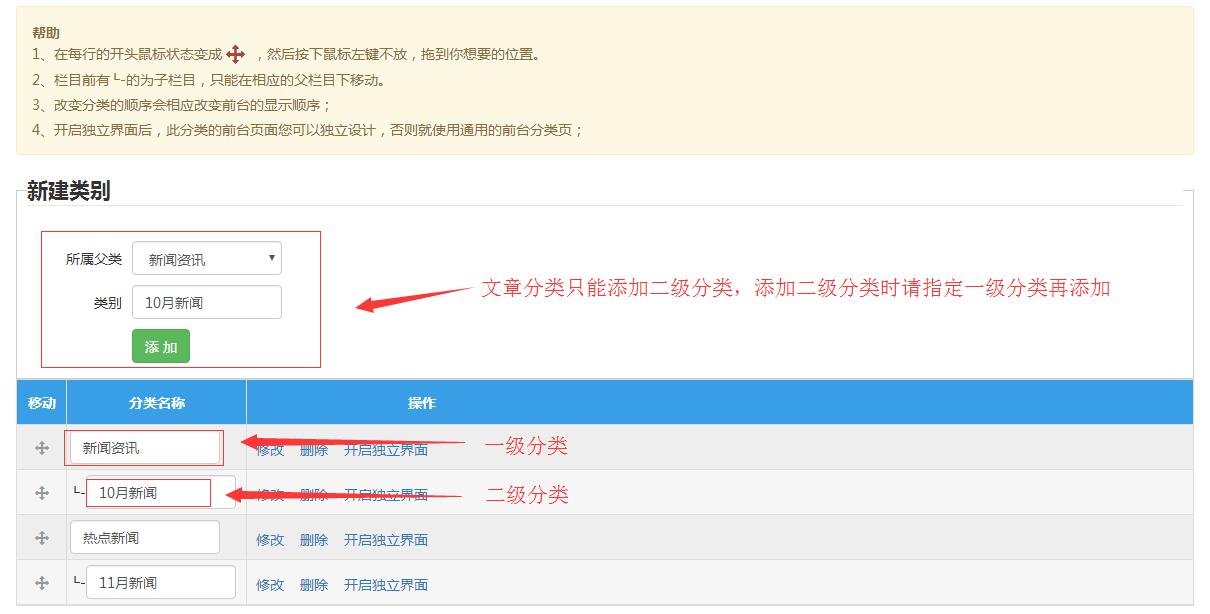This screenshot has height=614, width=1210.
Task: Click the red move cursor icon in help text
Action: pos(236,55)
